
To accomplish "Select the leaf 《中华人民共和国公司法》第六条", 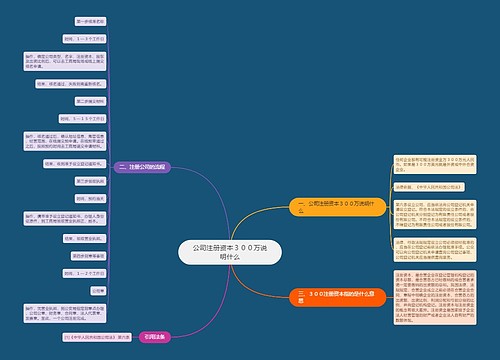I will click(x=97, y=337).
